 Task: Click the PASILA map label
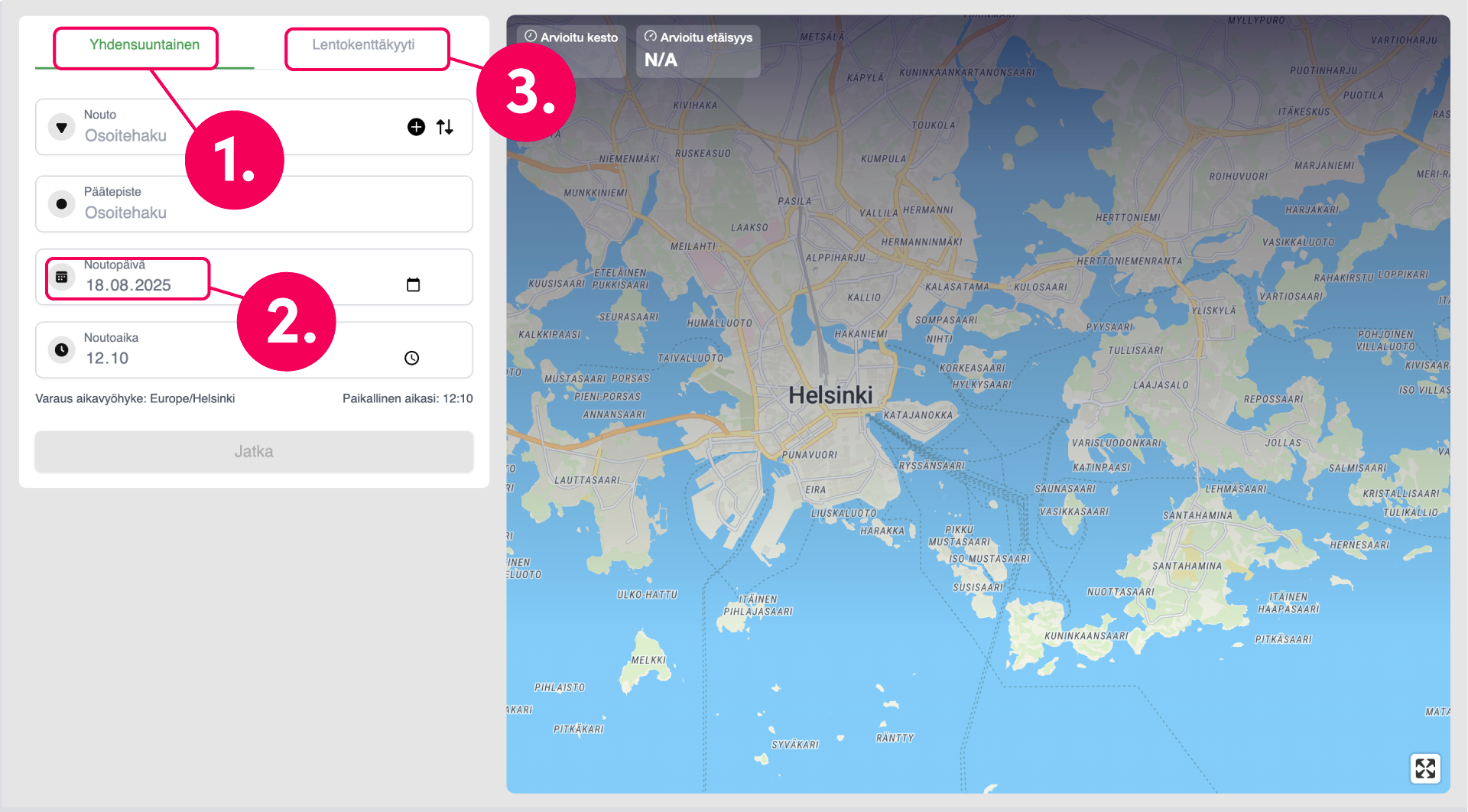point(794,201)
